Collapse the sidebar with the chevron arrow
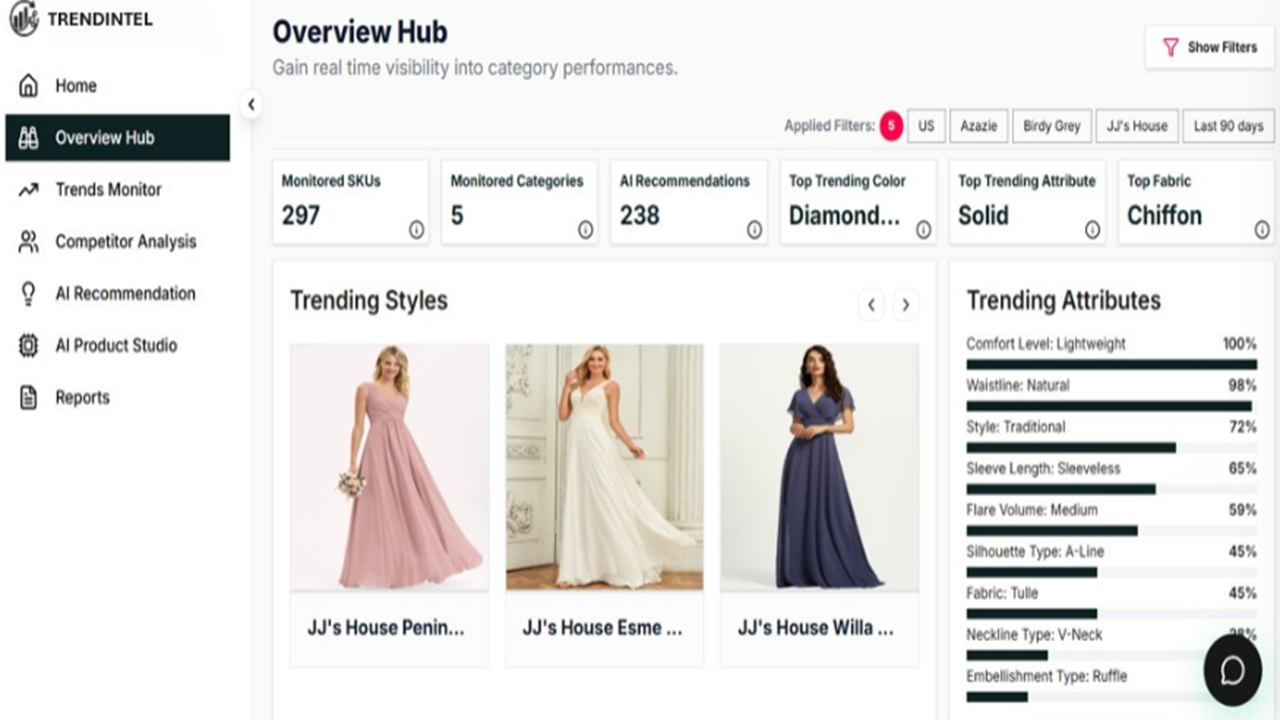Viewport: 1280px width, 720px height. coord(251,104)
